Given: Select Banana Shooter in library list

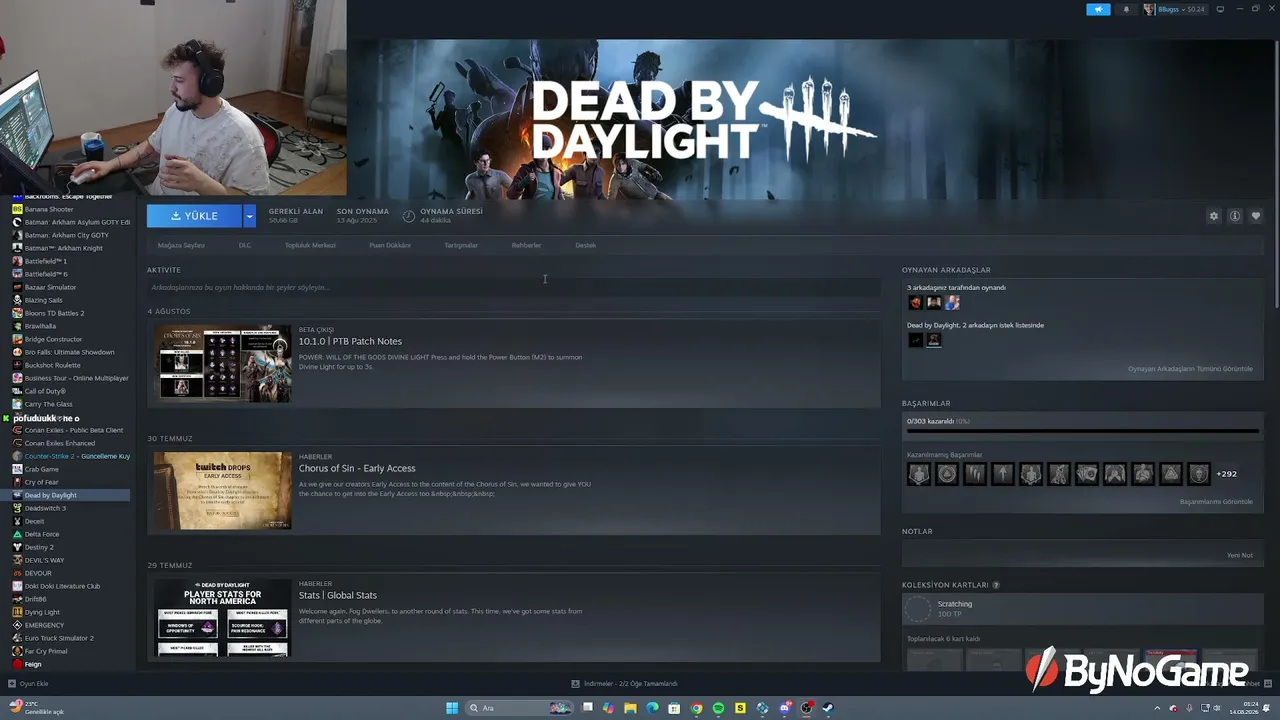Looking at the screenshot, I should pos(49,209).
